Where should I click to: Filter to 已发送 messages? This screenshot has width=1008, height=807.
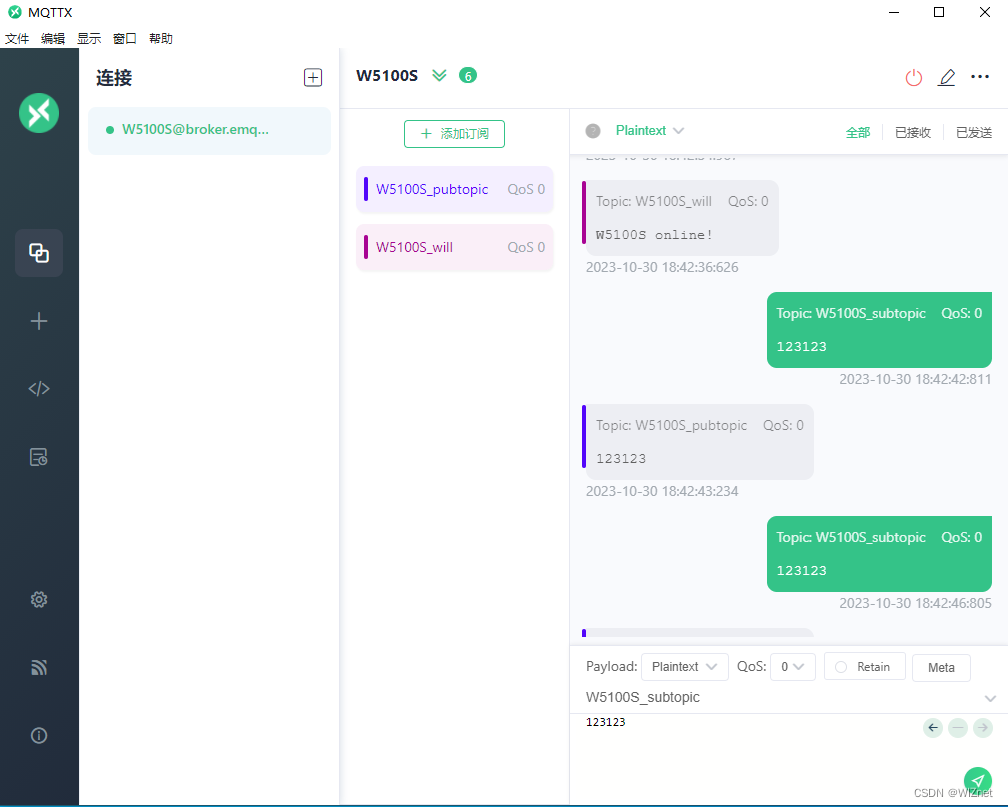pos(974,132)
